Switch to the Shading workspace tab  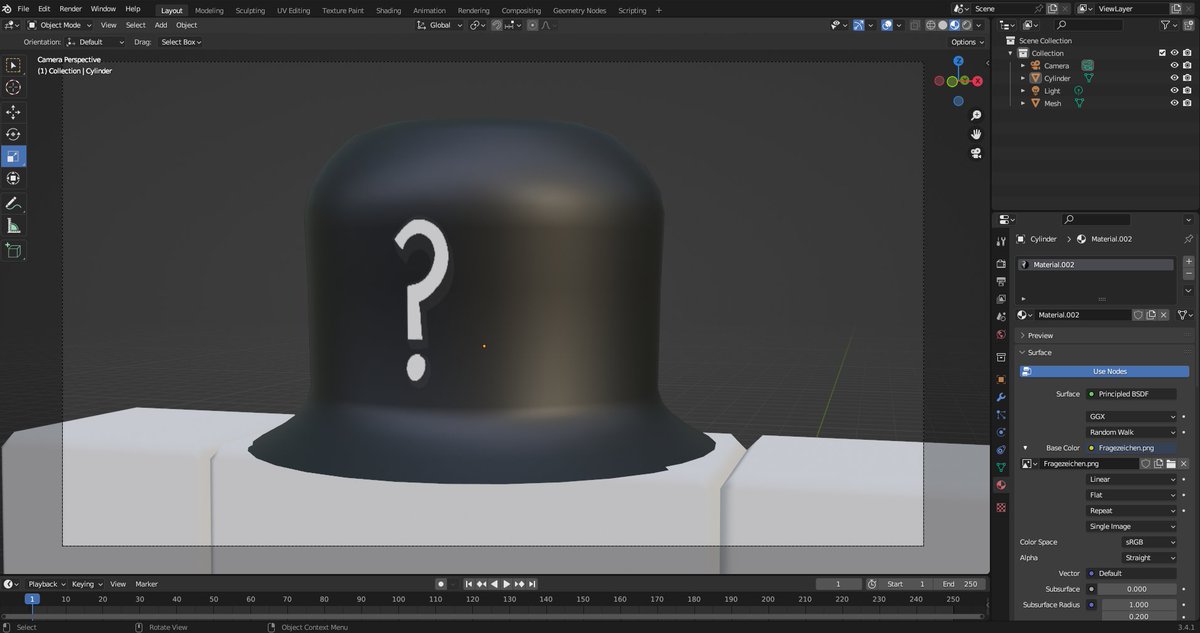pos(388,10)
